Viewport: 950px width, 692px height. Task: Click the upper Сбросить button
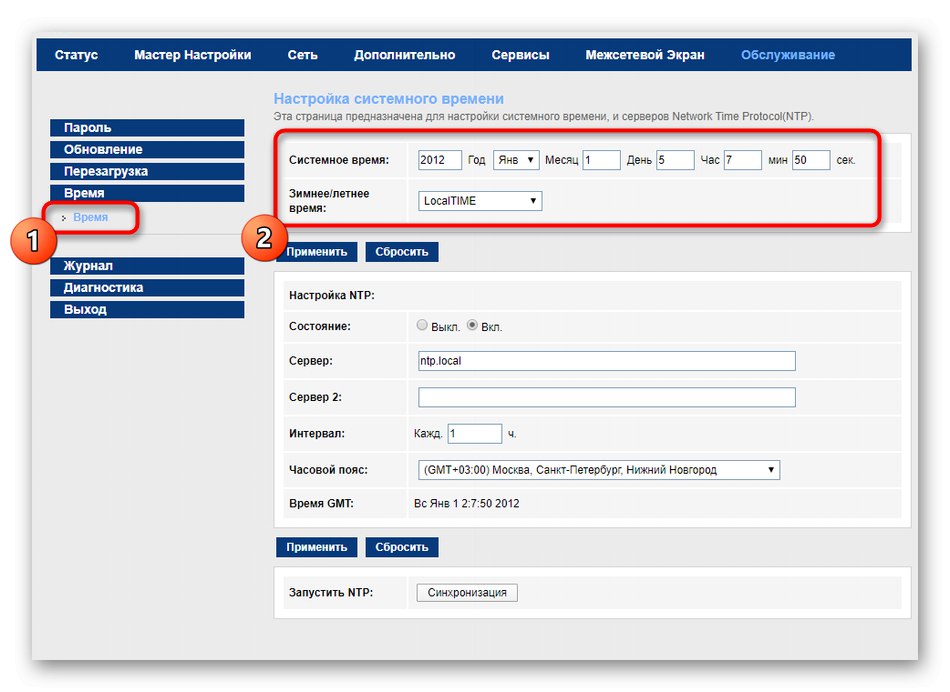(402, 251)
